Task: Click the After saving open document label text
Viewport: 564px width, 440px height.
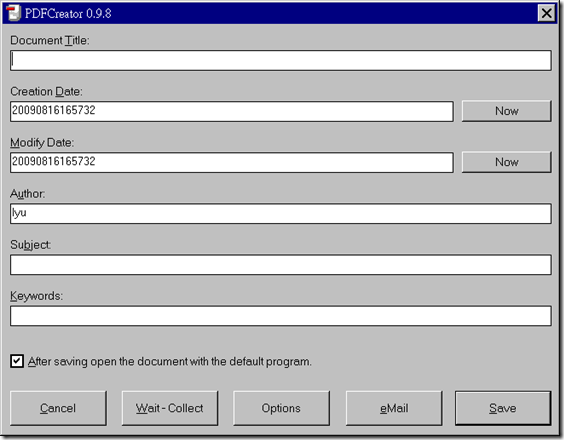Action: click(170, 361)
